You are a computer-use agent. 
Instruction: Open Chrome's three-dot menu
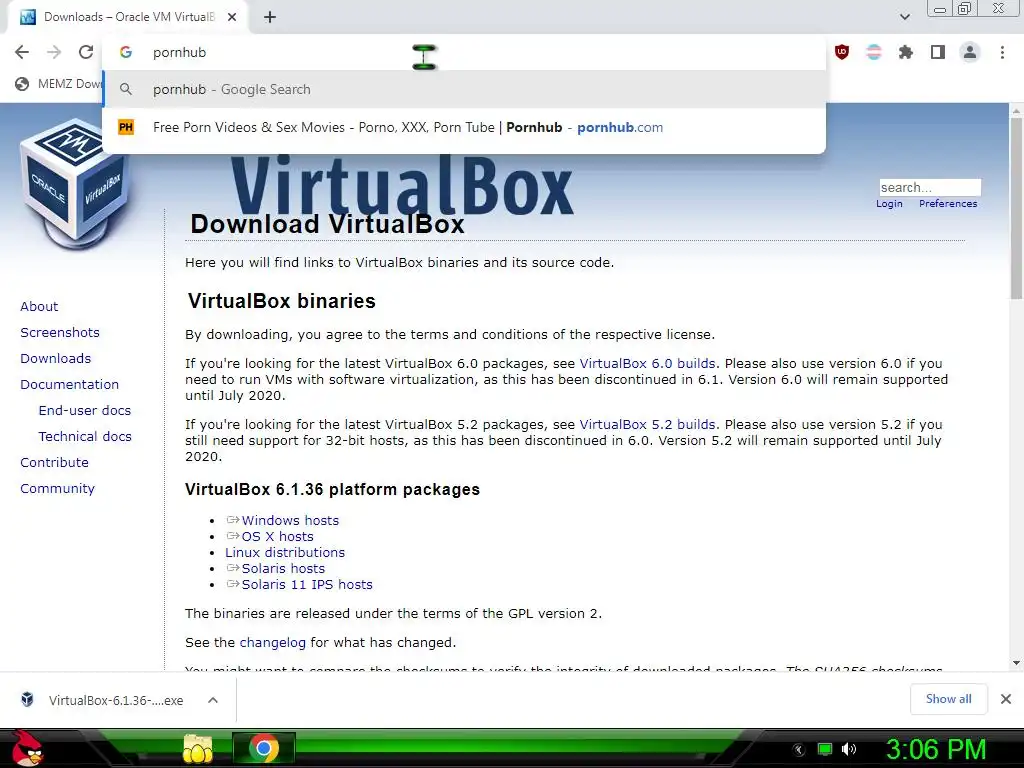coord(1002,52)
